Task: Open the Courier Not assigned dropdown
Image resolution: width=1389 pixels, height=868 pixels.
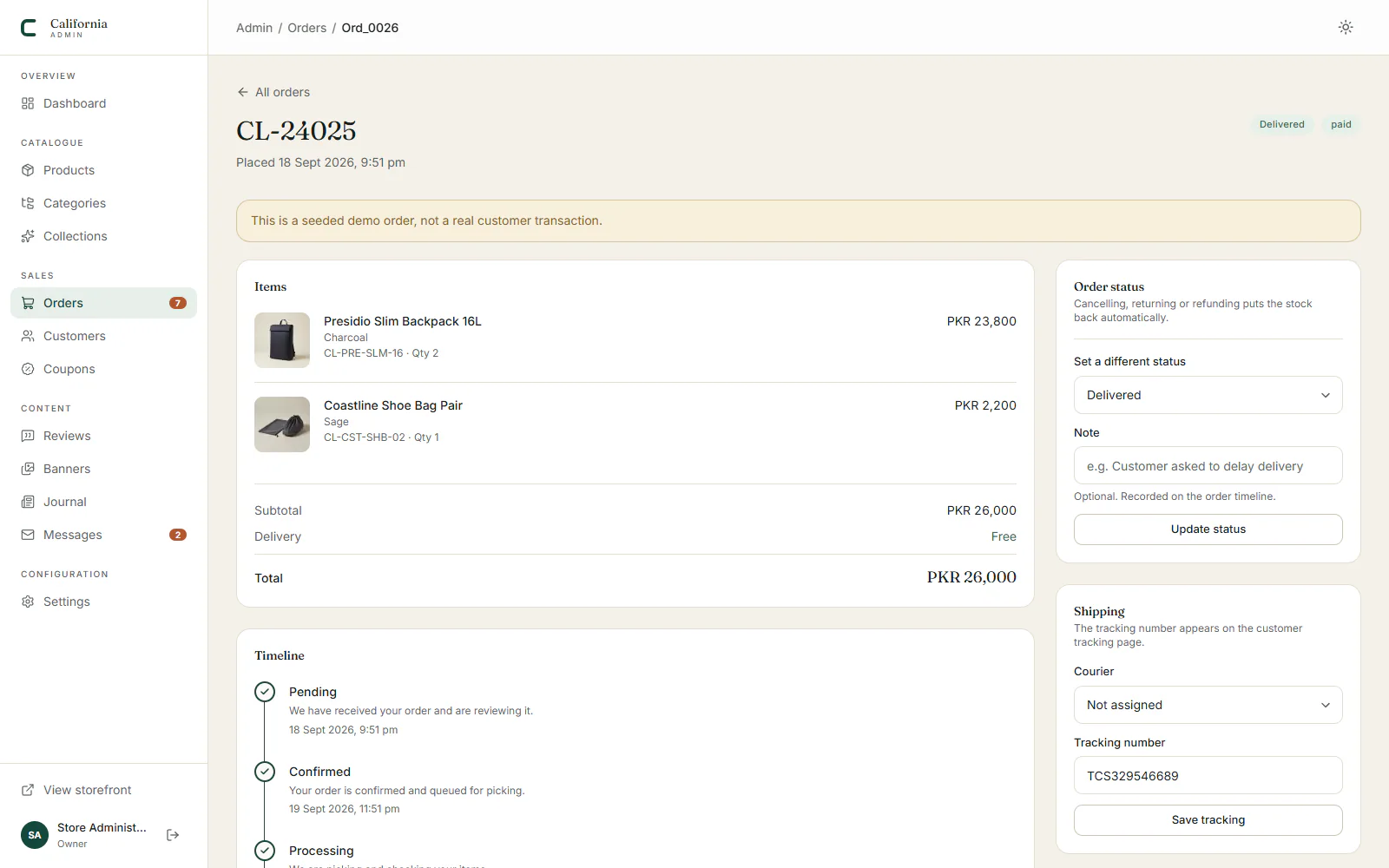Action: point(1208,705)
